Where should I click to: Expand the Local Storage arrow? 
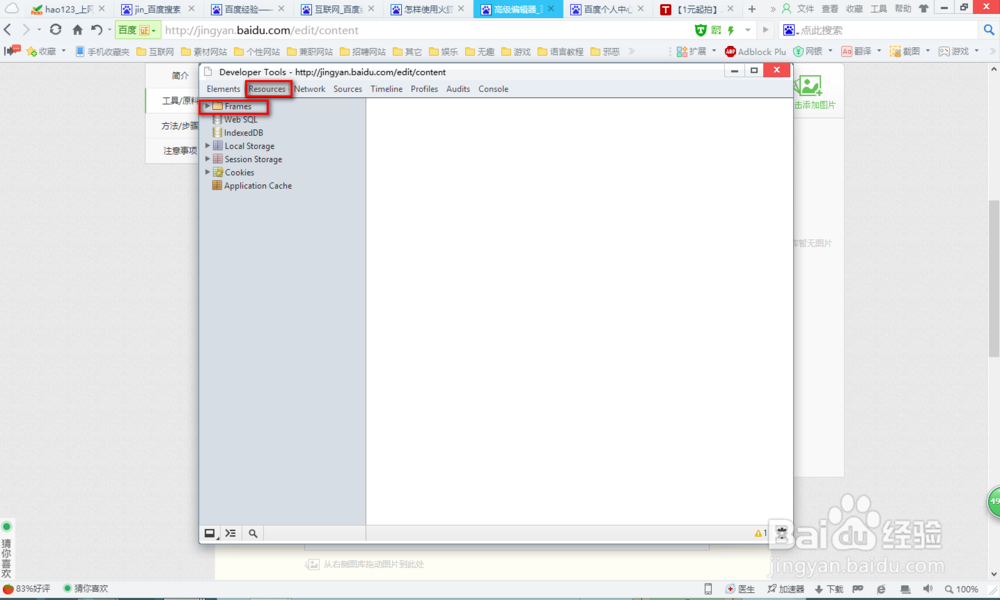coord(207,145)
